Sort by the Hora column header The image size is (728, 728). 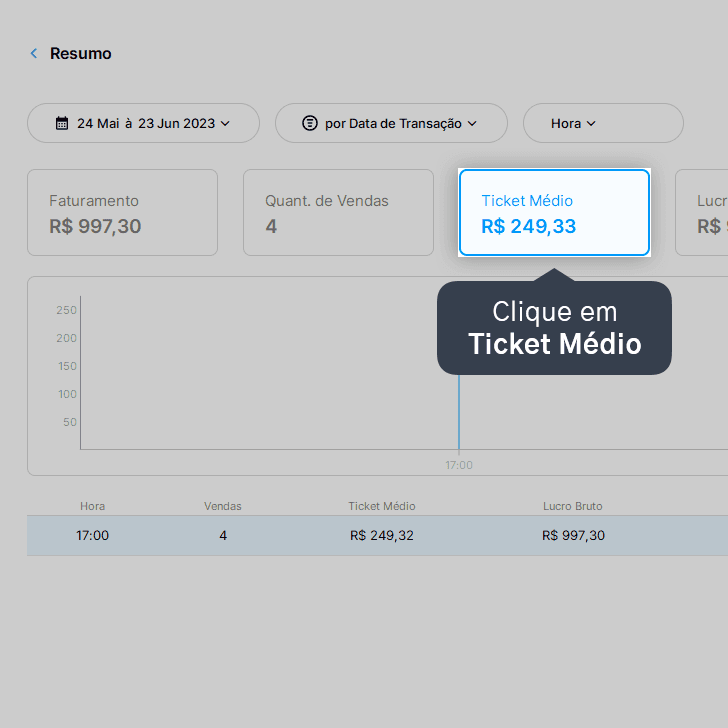point(92,506)
